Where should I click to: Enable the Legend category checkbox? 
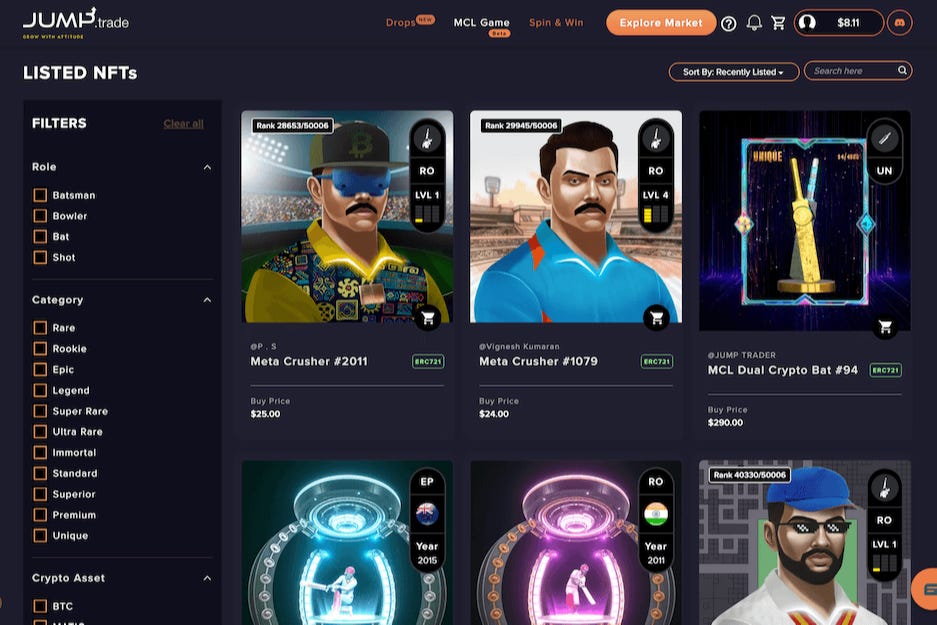tap(40, 390)
